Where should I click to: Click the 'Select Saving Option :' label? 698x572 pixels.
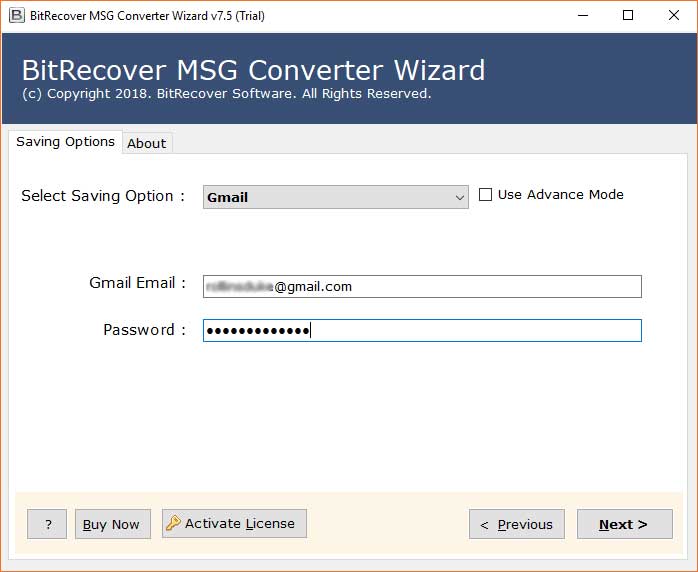(103, 196)
